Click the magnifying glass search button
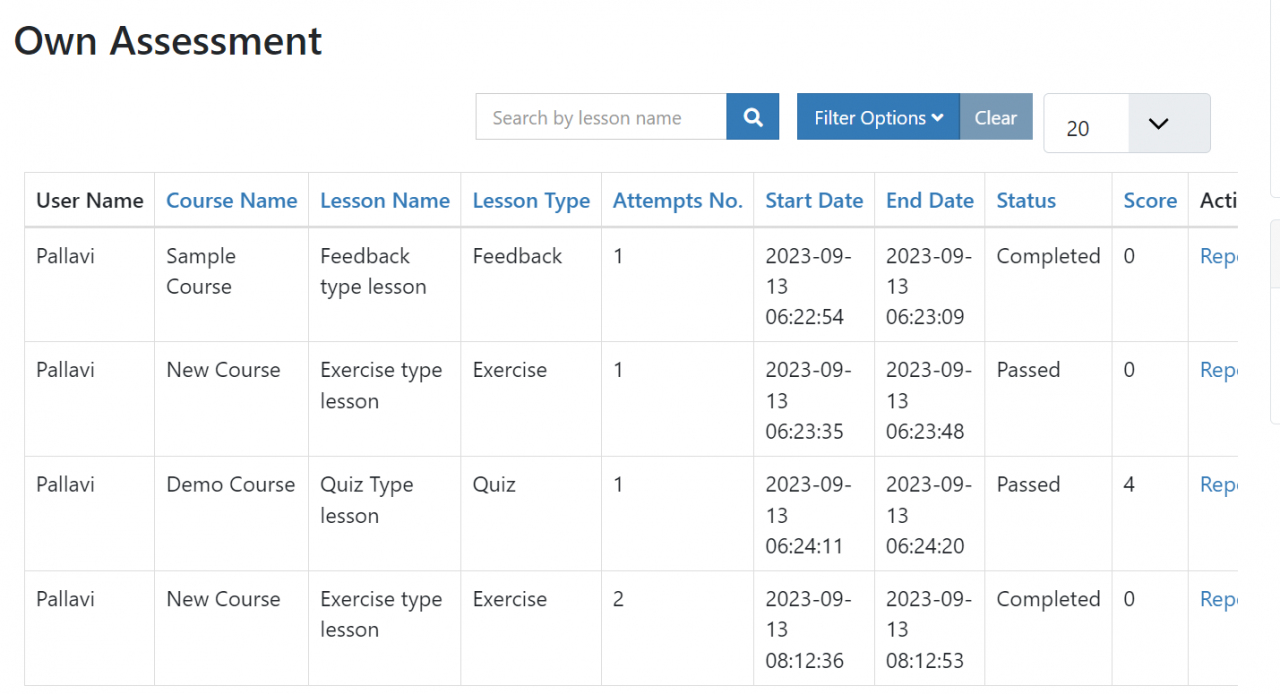 752,117
